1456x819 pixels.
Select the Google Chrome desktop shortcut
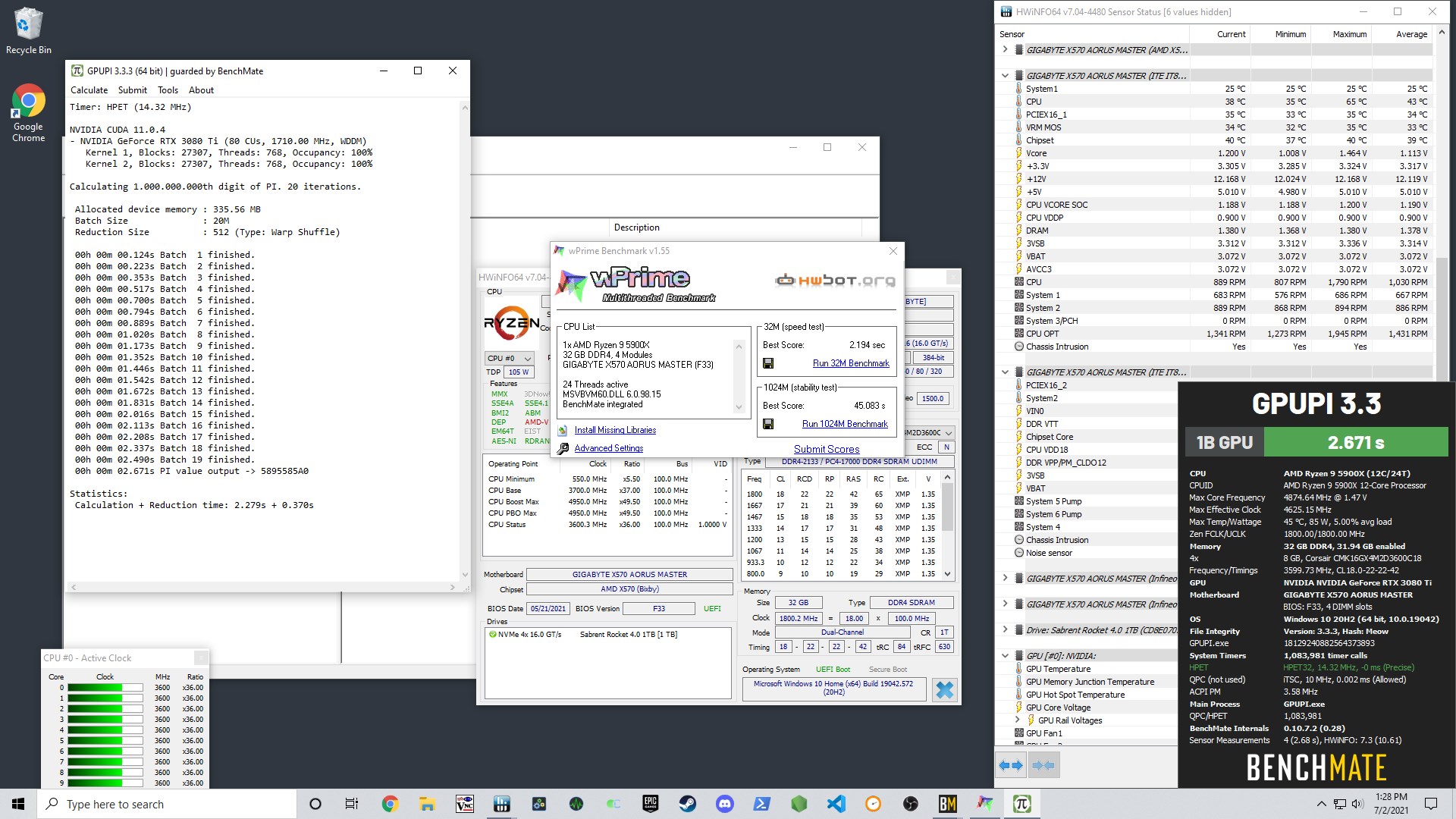[x=29, y=112]
